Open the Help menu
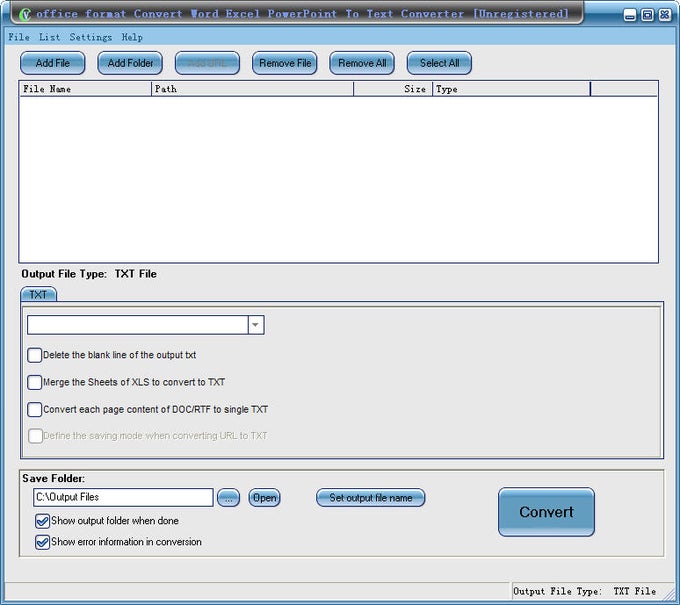The height and width of the screenshot is (605, 680). [x=132, y=37]
